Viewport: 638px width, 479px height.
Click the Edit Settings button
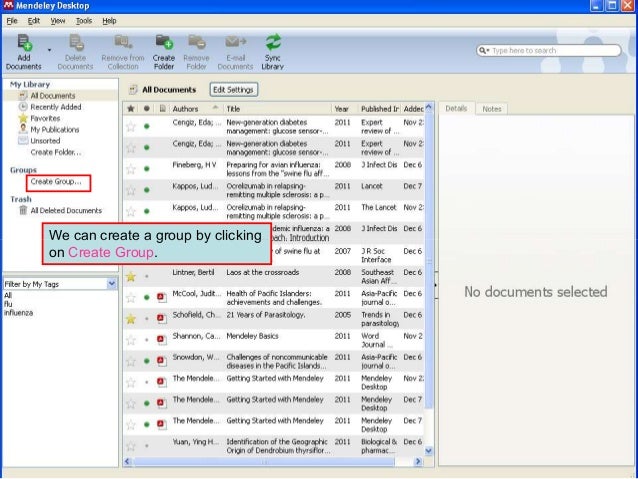click(x=232, y=89)
